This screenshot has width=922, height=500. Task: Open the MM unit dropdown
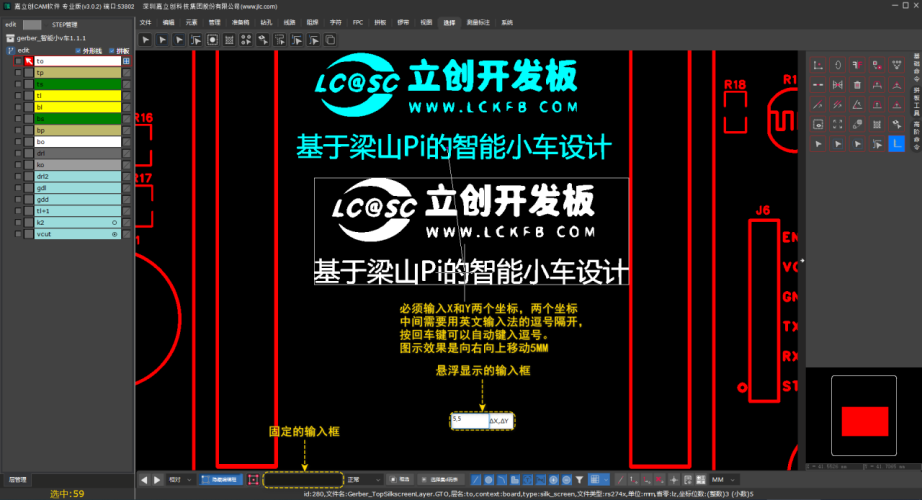pos(723,479)
